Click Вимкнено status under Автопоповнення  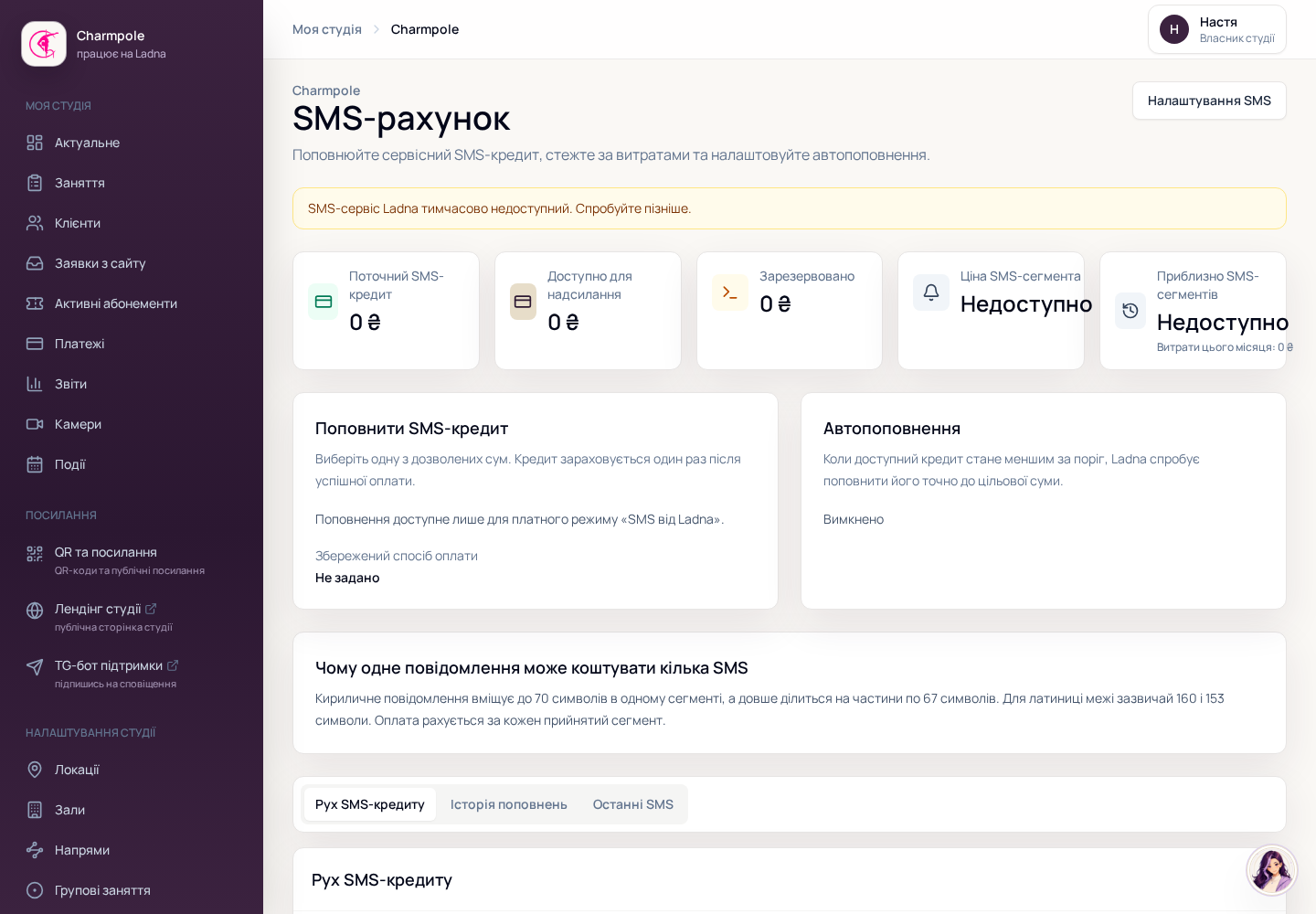[854, 519]
